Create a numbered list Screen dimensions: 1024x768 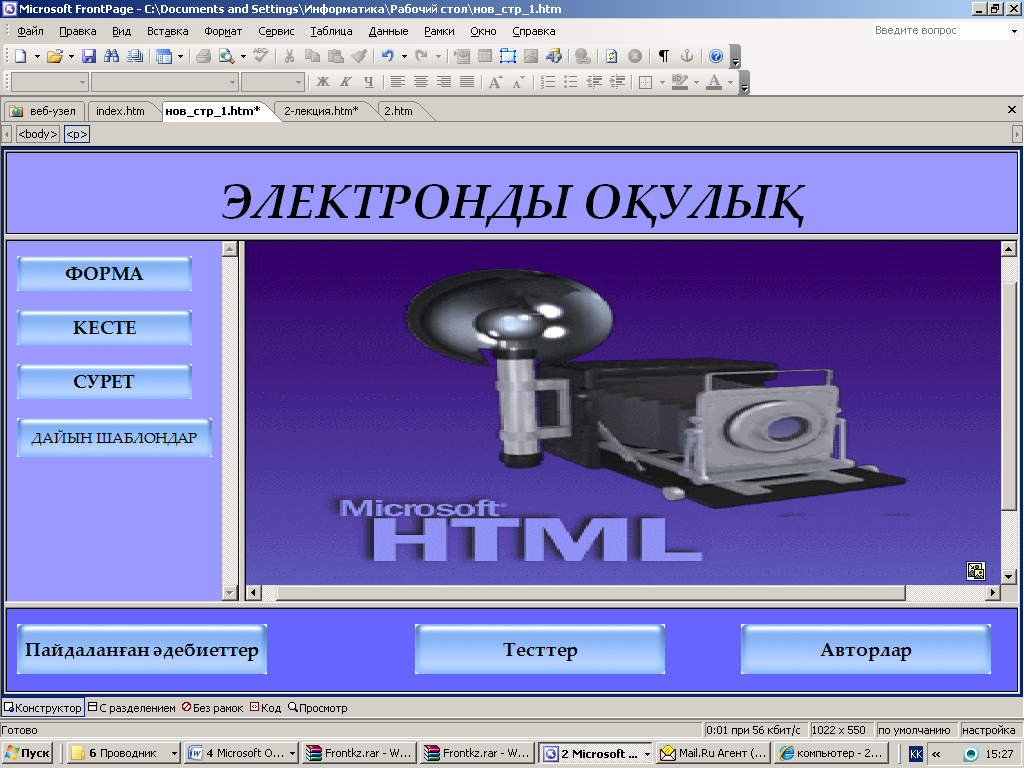[x=548, y=82]
